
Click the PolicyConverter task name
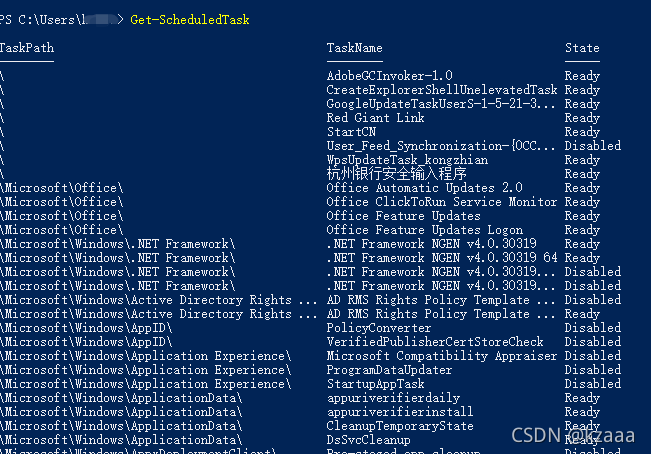[x=379, y=328]
